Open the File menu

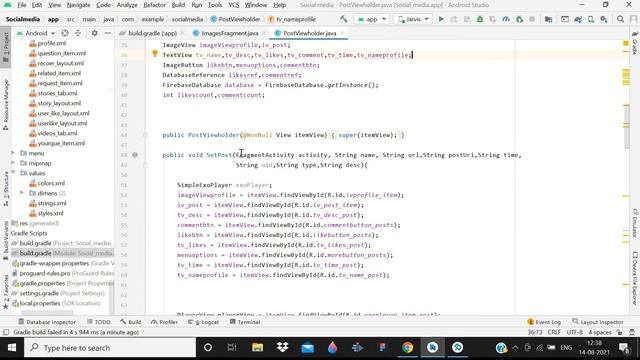[22, 5]
